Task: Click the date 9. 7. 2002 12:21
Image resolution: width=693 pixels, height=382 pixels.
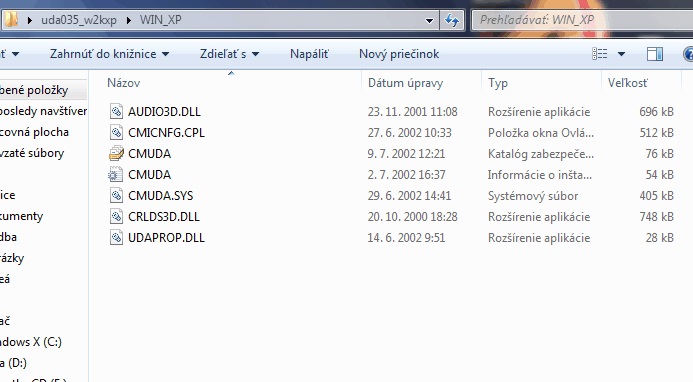Action: click(x=406, y=153)
